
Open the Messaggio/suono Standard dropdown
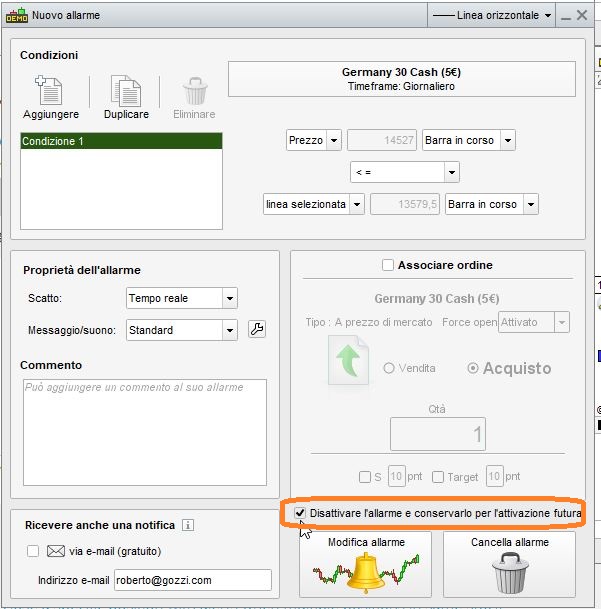coord(181,330)
